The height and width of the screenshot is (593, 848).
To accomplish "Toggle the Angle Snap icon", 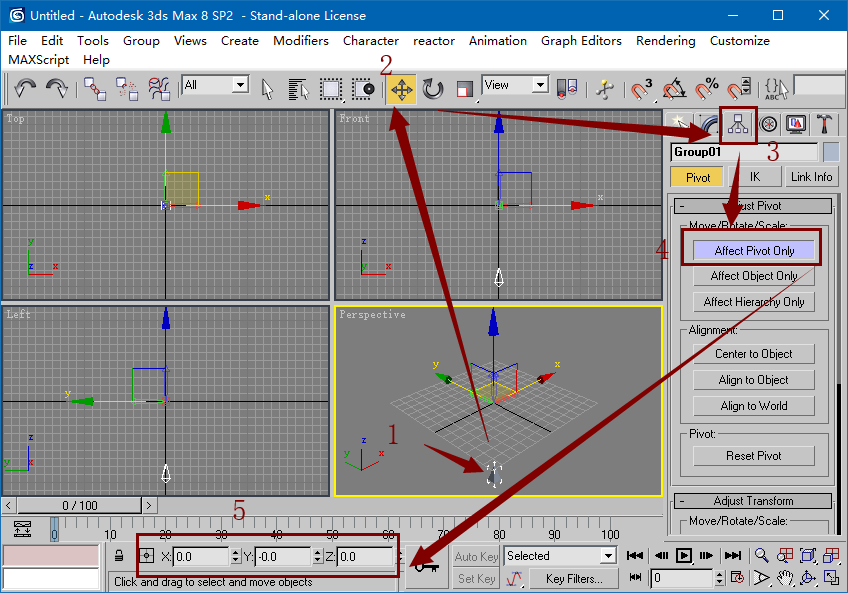I will click(674, 89).
